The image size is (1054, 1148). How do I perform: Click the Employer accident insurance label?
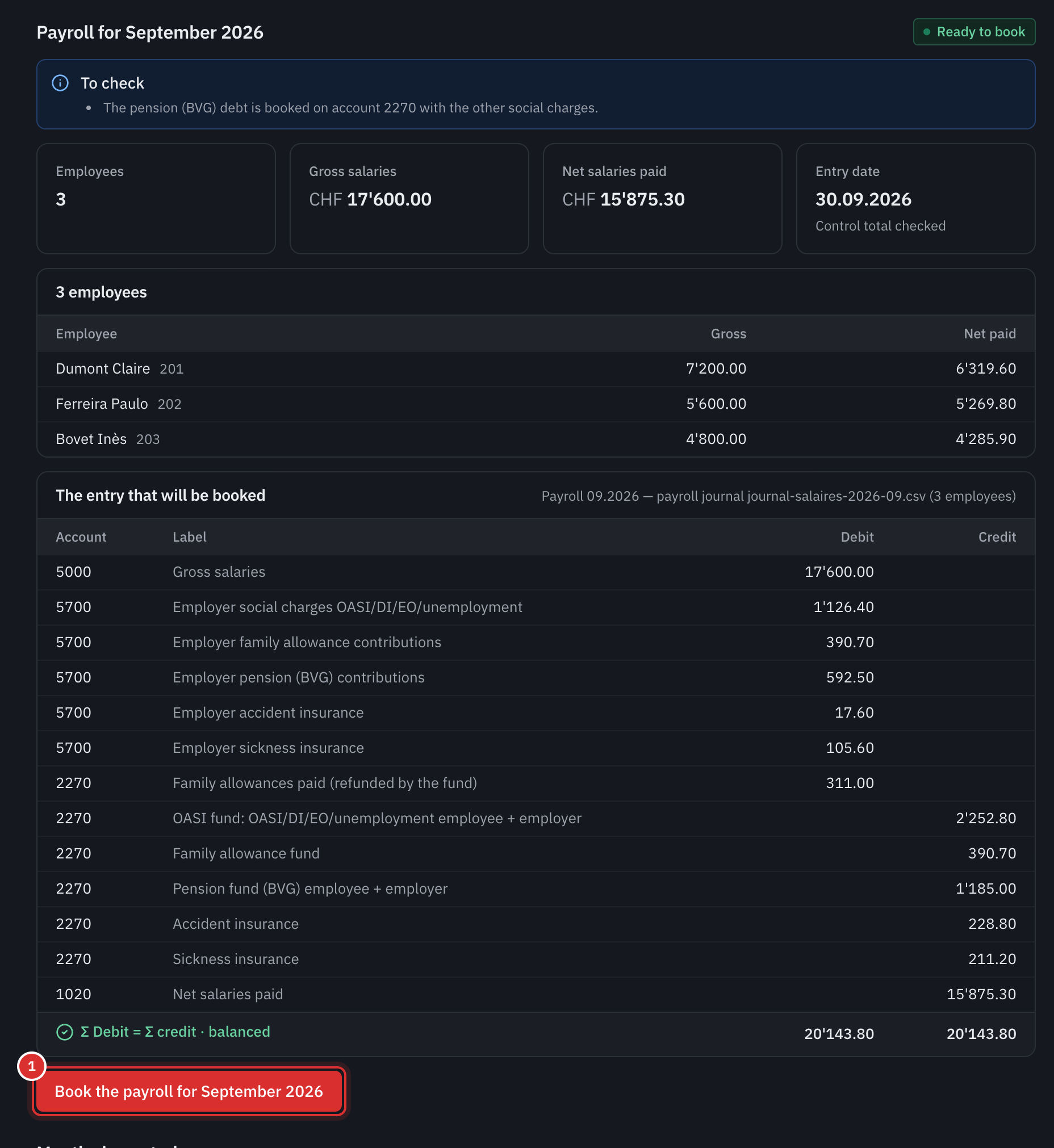[x=268, y=713]
